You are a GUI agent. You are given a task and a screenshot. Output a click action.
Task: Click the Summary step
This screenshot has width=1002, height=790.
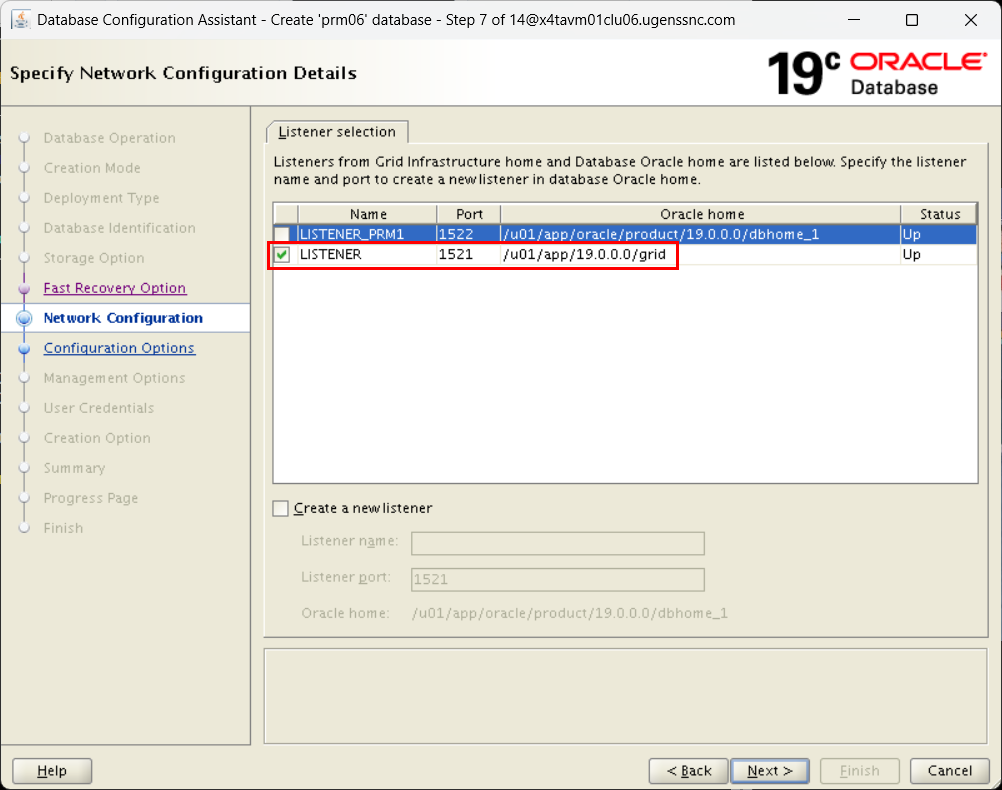pos(74,468)
